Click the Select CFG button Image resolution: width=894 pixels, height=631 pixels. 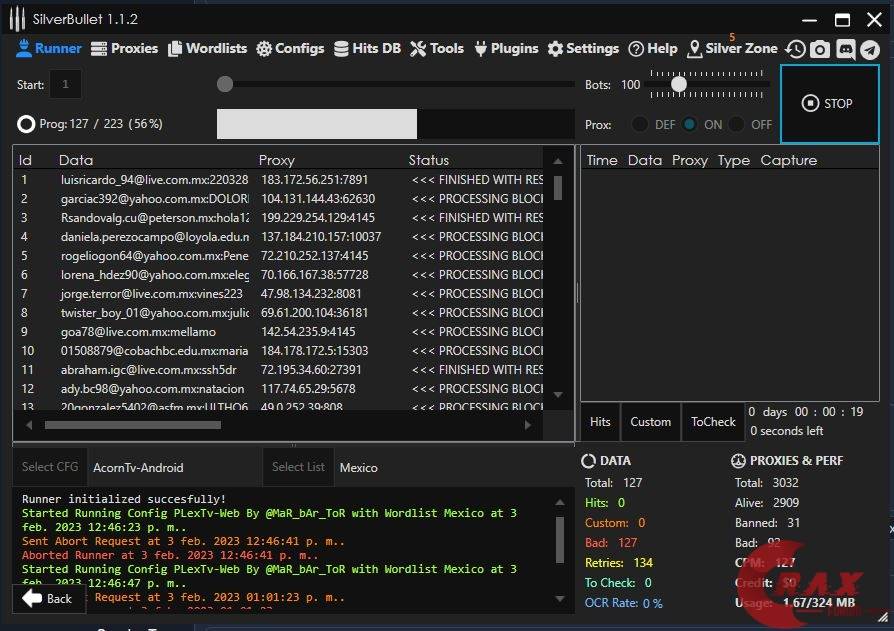[x=50, y=467]
